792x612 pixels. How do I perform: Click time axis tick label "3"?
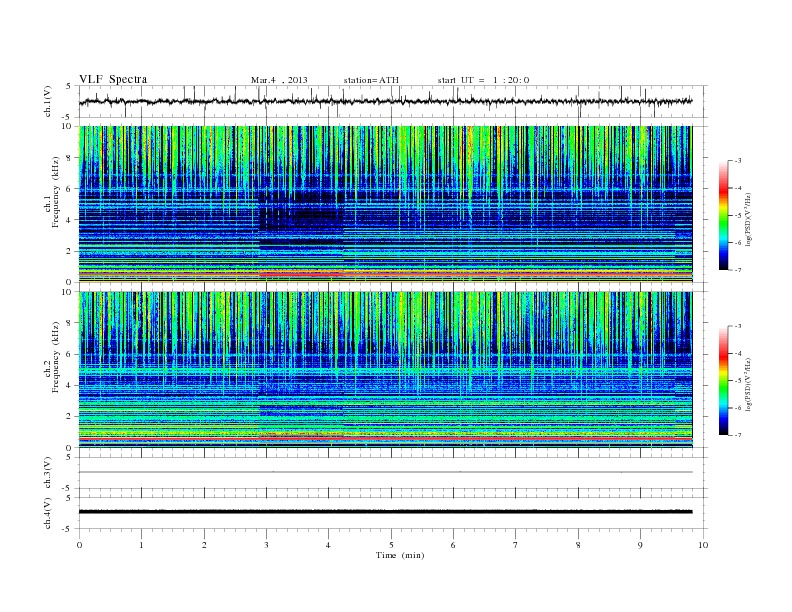[266, 545]
